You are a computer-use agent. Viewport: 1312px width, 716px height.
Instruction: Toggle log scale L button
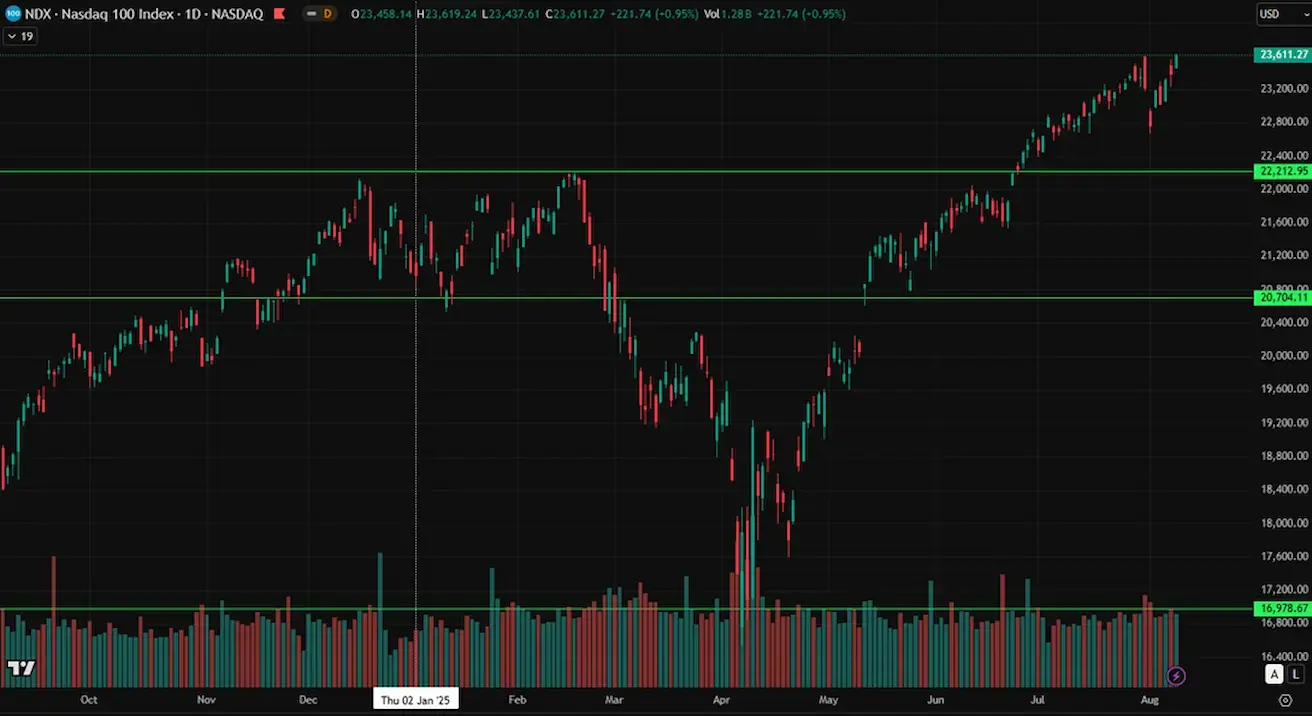point(1296,675)
